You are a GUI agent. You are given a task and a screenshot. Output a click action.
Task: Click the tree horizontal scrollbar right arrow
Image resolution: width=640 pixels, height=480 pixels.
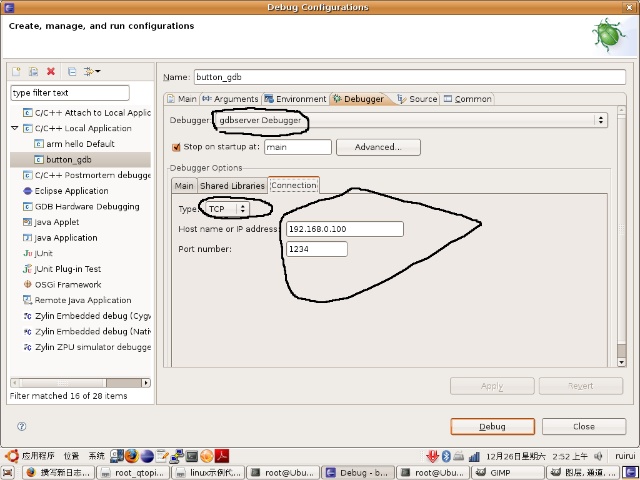tap(146, 383)
